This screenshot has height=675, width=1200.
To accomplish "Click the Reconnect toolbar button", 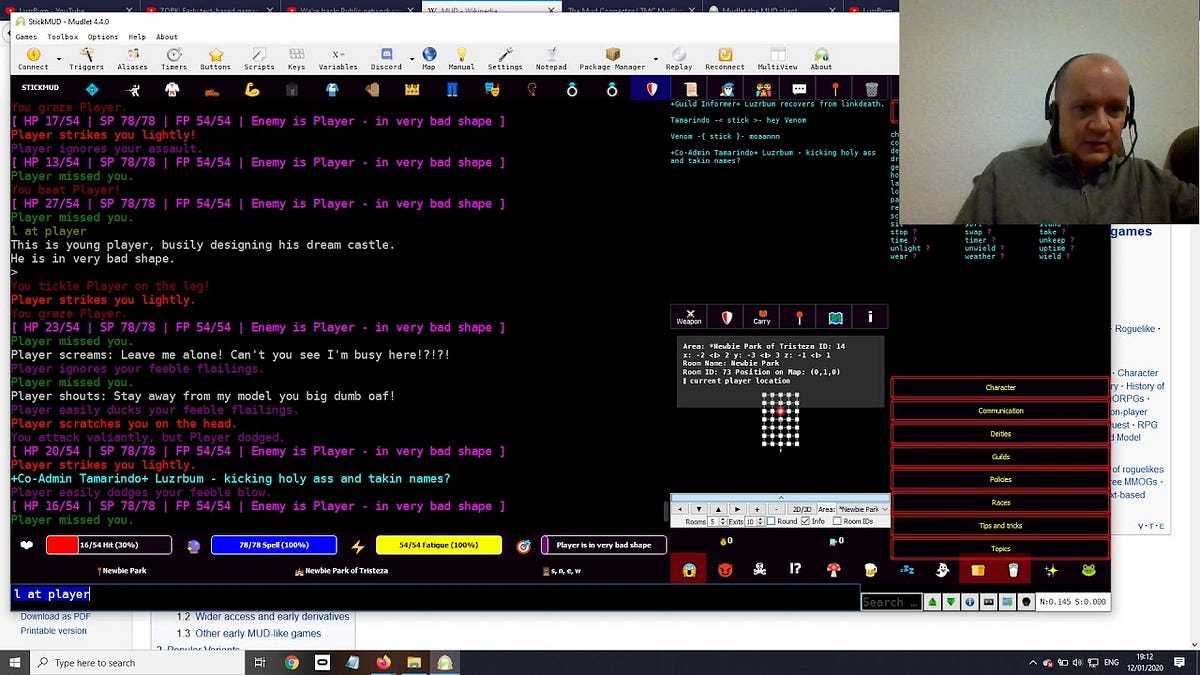I will pos(725,59).
